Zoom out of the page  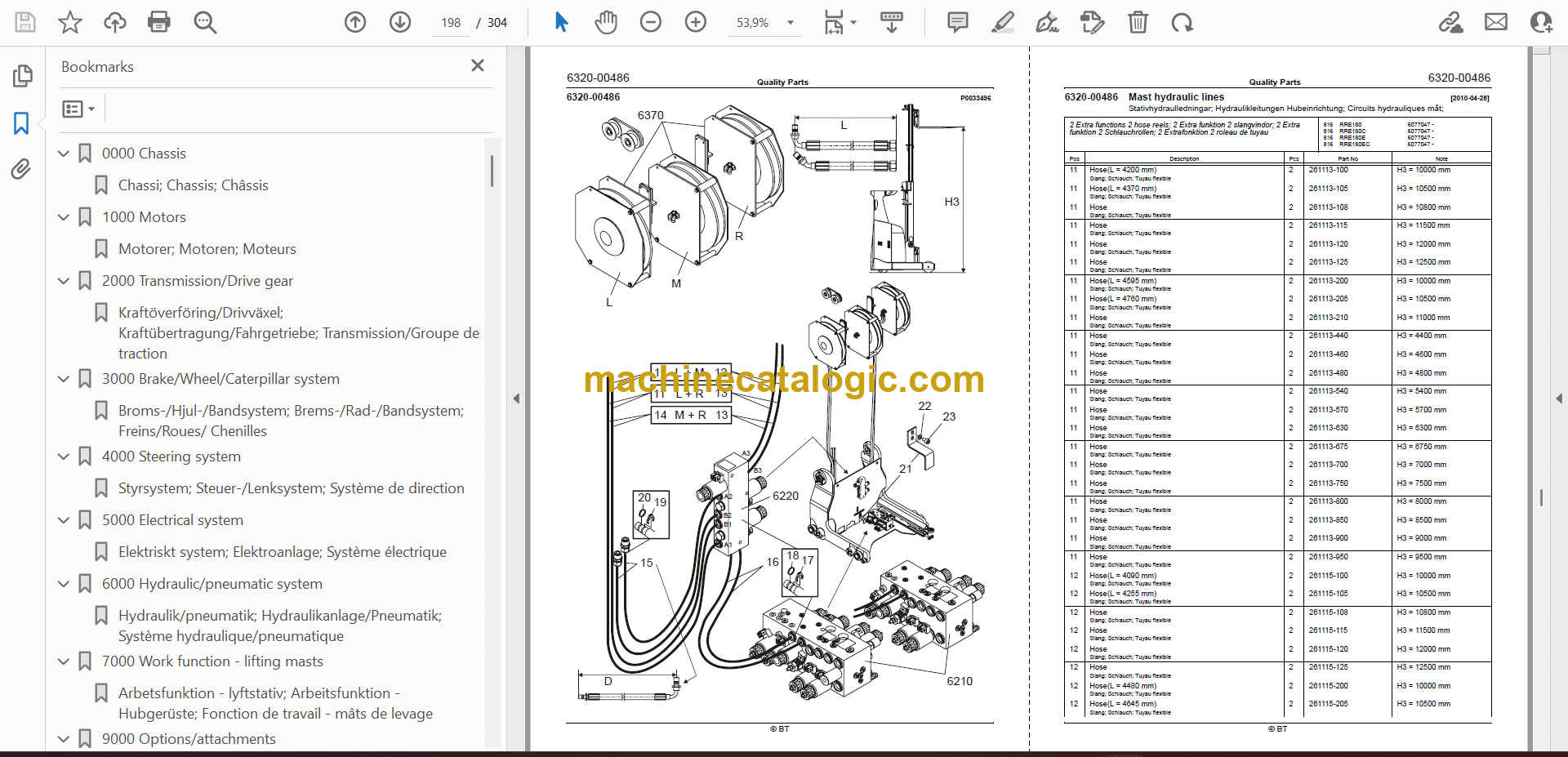click(x=651, y=22)
